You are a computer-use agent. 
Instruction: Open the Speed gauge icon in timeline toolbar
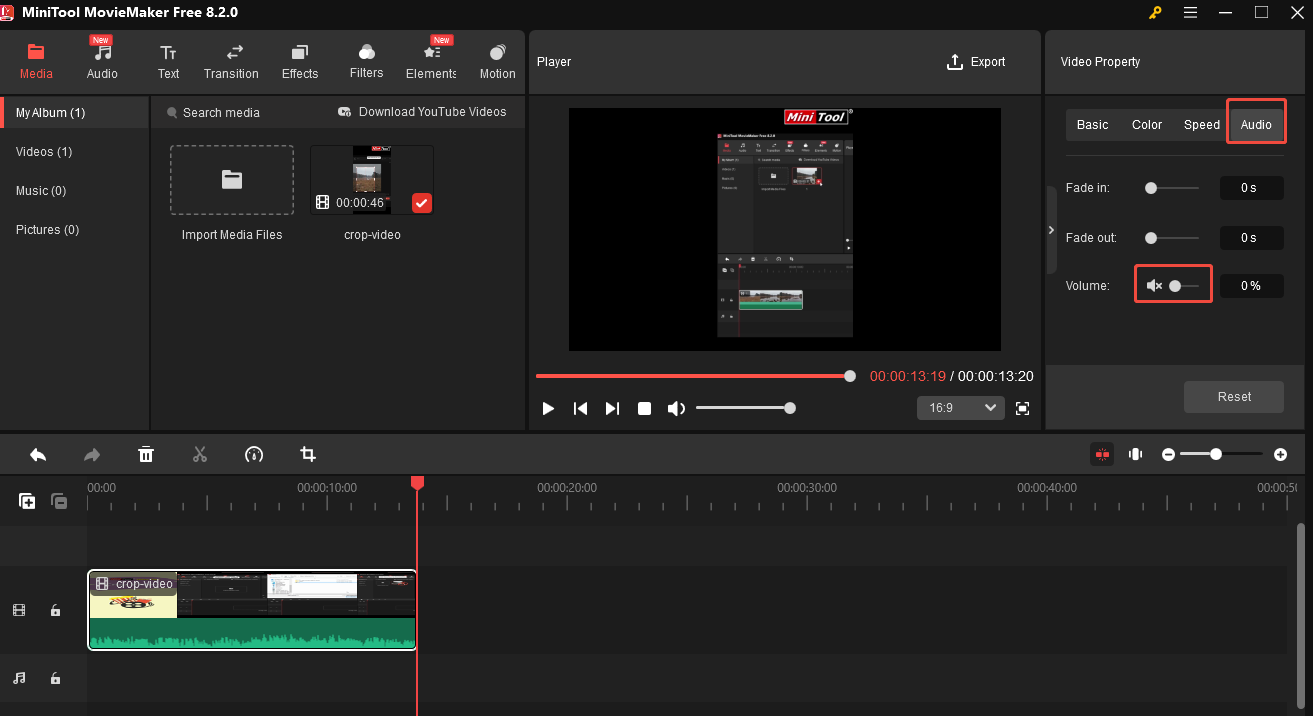254,454
